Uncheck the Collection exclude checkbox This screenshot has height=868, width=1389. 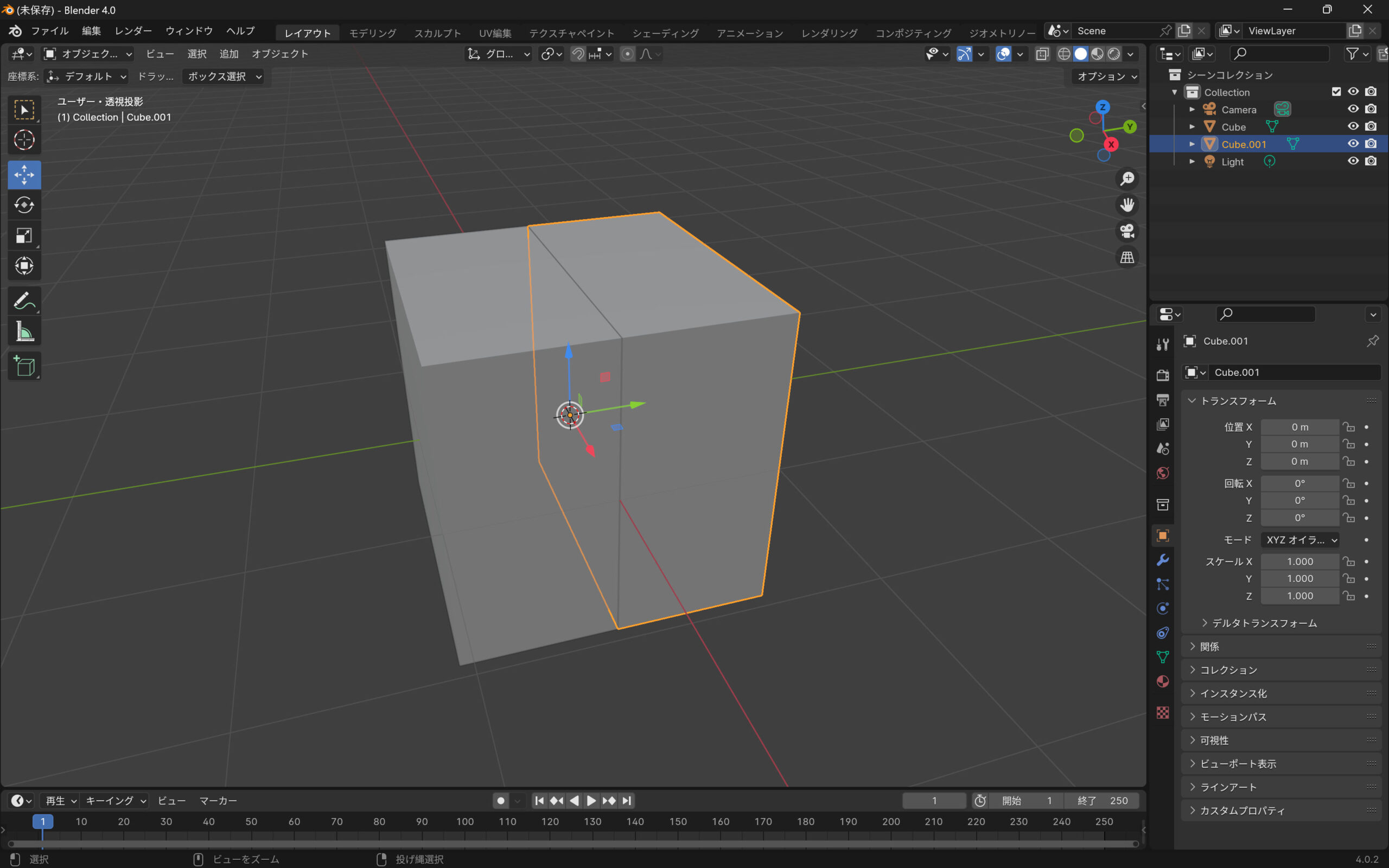[x=1336, y=92]
